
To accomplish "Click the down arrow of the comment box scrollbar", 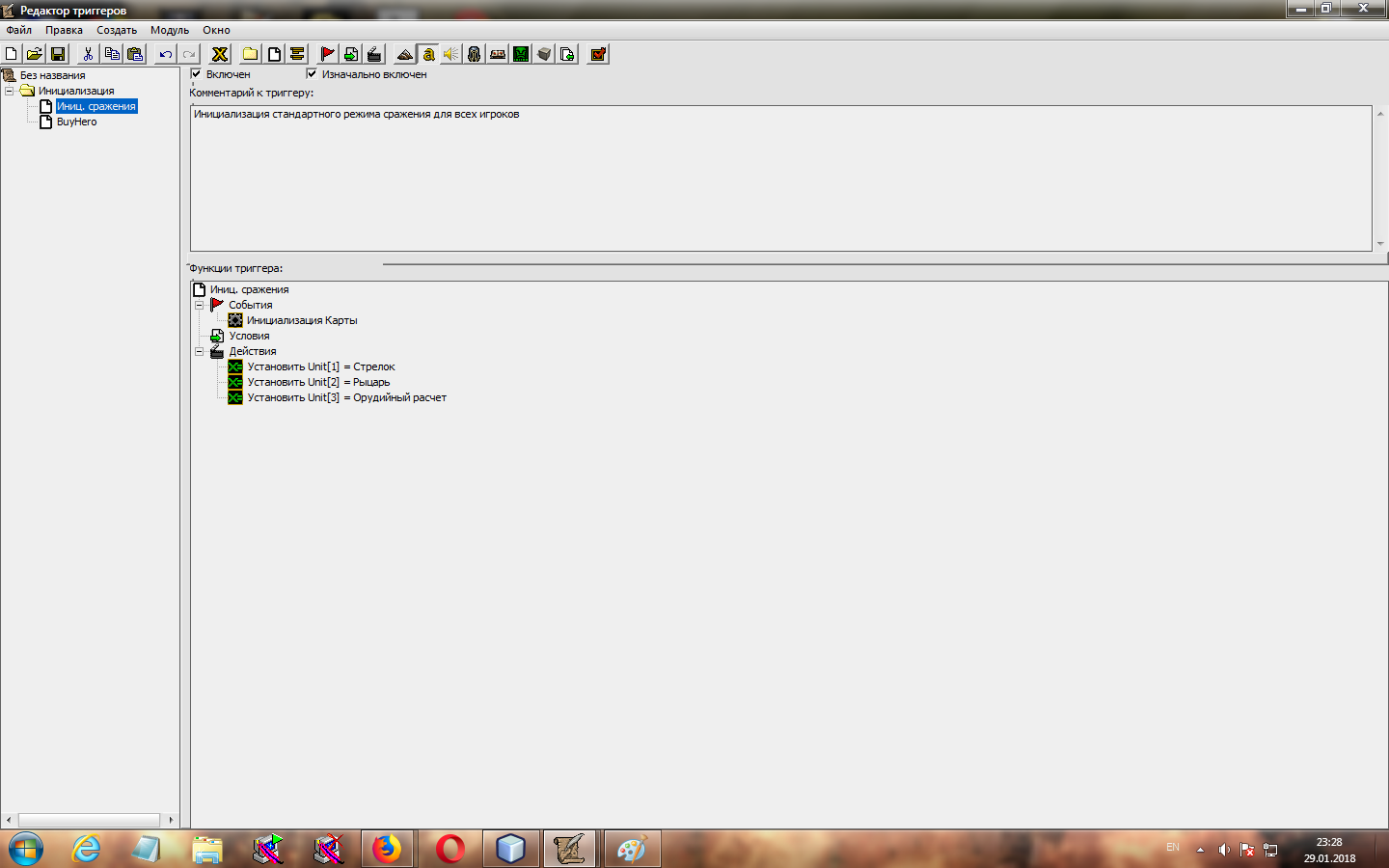I will point(1380,243).
